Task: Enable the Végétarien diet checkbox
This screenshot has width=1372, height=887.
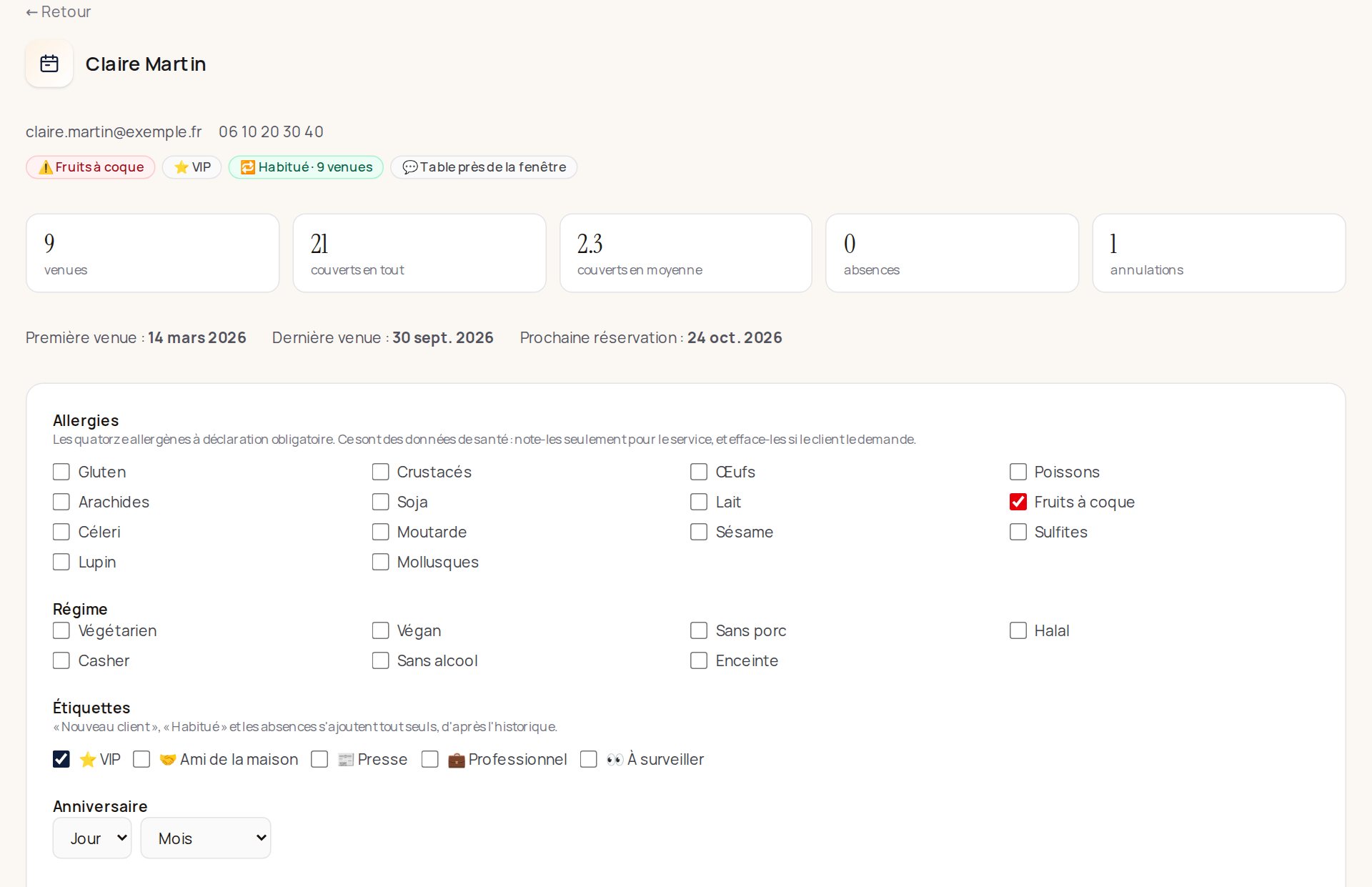Action: pos(61,630)
